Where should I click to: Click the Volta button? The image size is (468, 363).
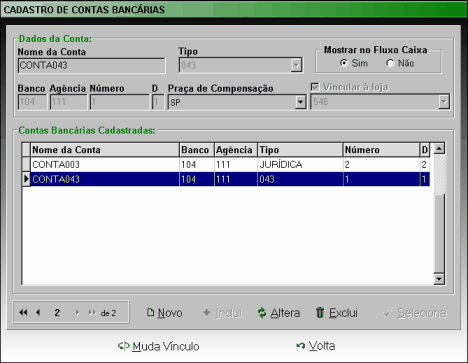[316, 346]
